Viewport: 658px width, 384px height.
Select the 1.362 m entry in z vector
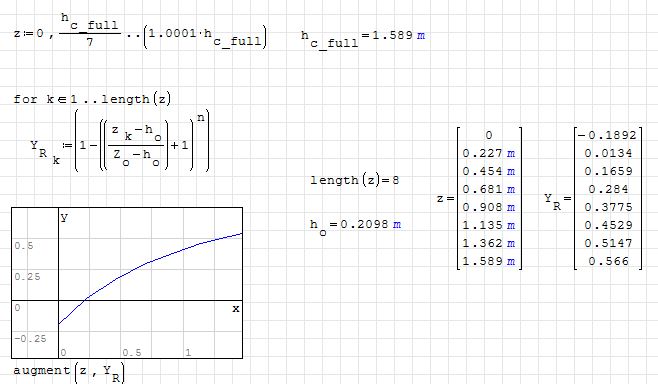click(488, 243)
